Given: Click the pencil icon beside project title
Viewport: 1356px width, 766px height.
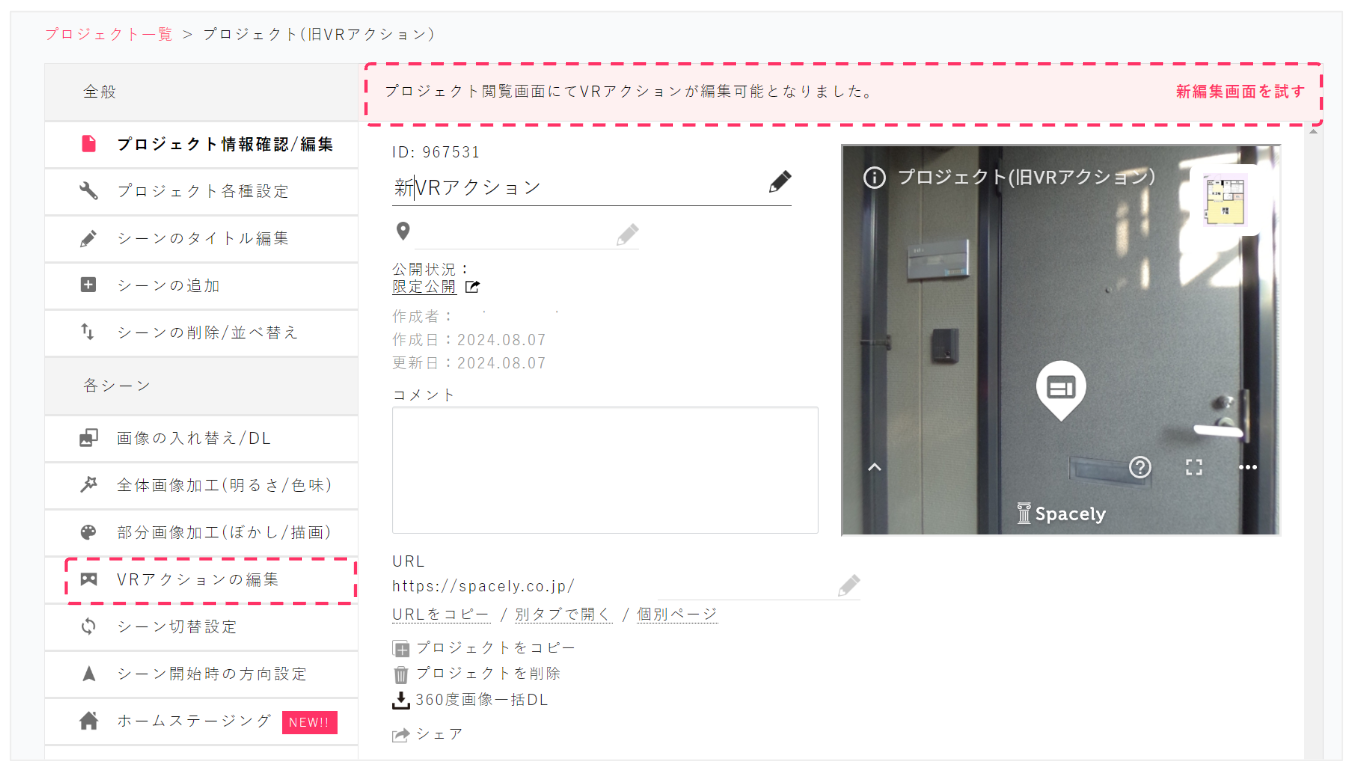Looking at the screenshot, I should [780, 182].
